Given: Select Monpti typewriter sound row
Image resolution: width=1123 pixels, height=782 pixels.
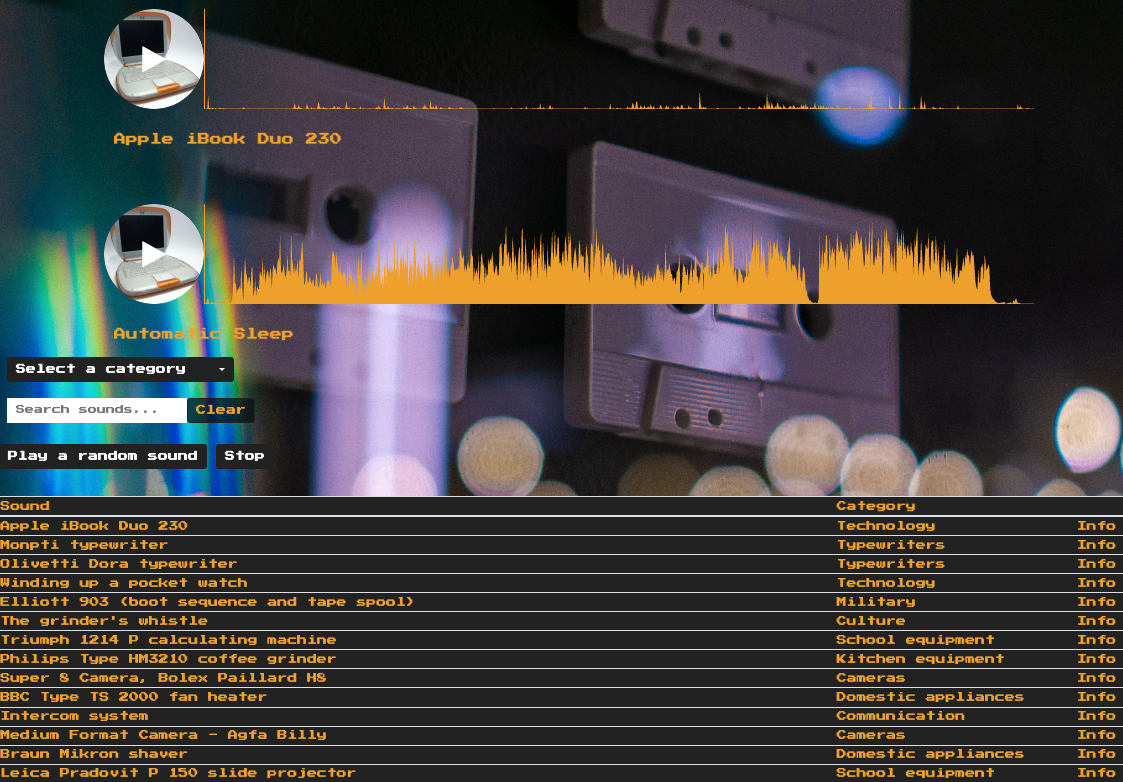Looking at the screenshot, I should tap(84, 545).
